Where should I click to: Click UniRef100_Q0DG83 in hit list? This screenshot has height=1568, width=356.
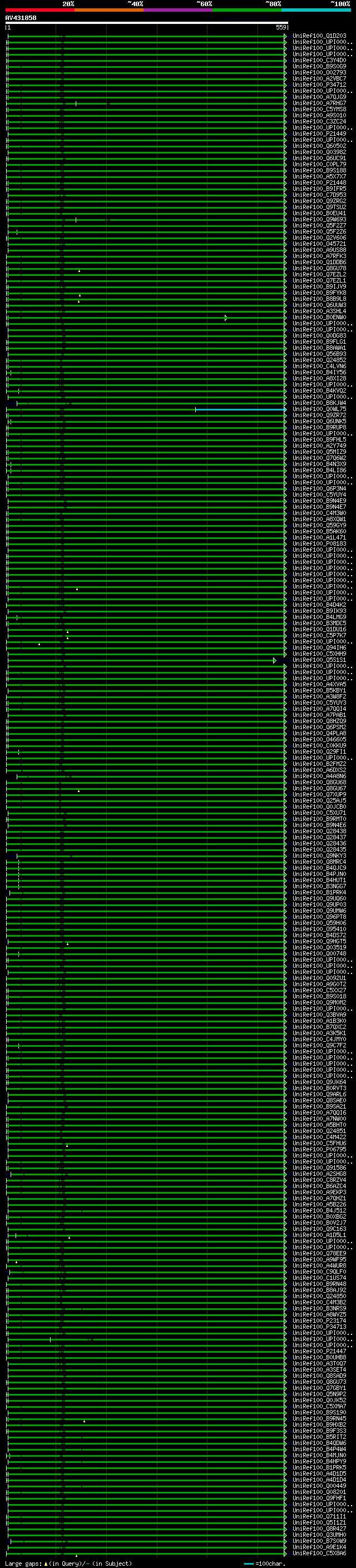coord(319,335)
